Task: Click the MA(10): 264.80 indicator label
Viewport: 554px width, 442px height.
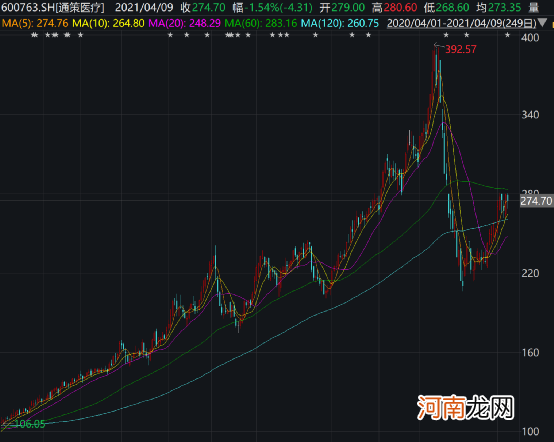Action: click(108, 23)
